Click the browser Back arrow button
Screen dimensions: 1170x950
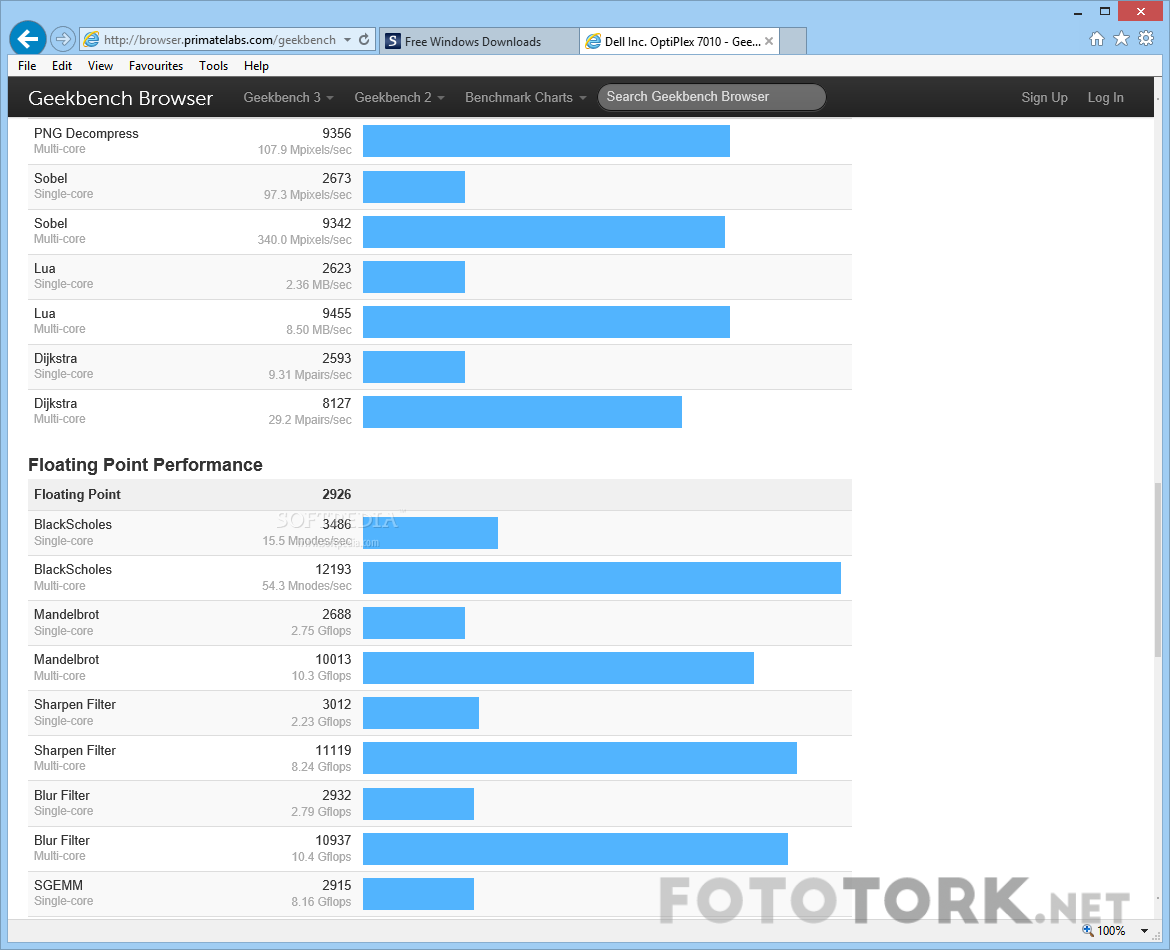click(x=28, y=39)
